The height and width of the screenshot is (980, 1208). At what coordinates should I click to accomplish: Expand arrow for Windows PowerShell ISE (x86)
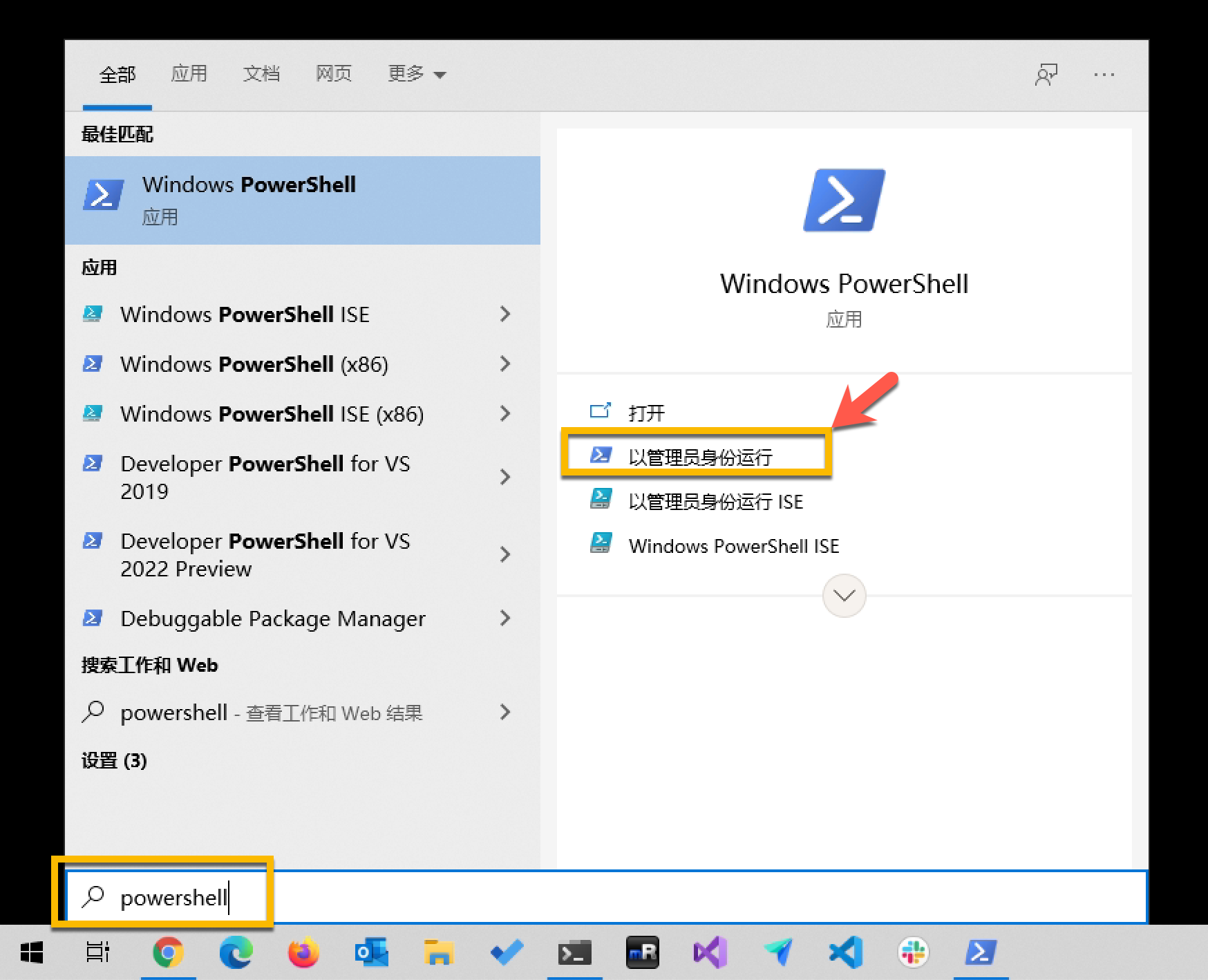pyautogui.click(x=505, y=414)
